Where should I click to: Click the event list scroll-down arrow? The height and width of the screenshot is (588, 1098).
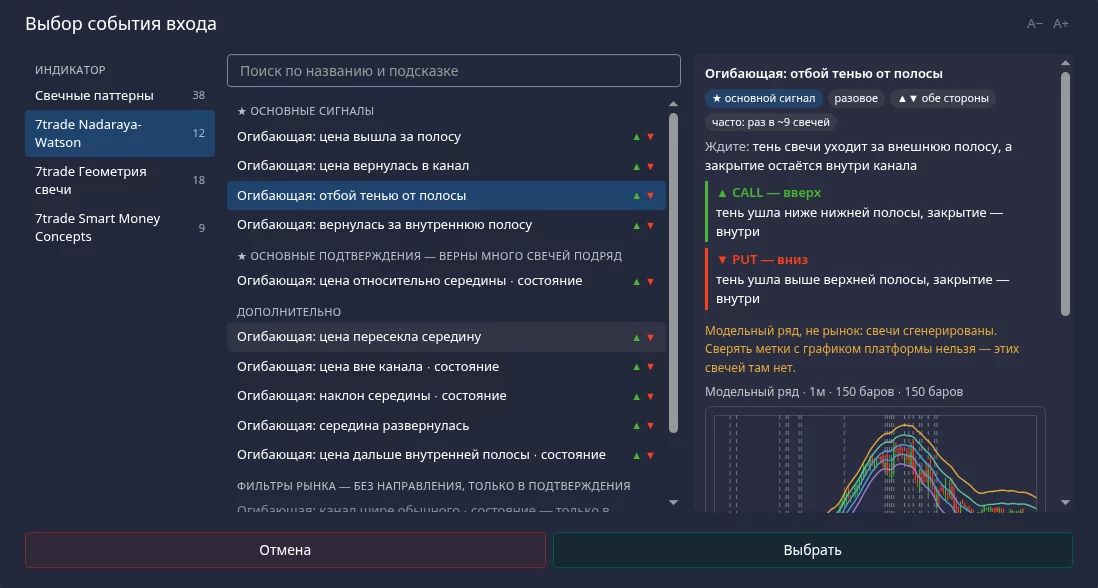pyautogui.click(x=674, y=502)
